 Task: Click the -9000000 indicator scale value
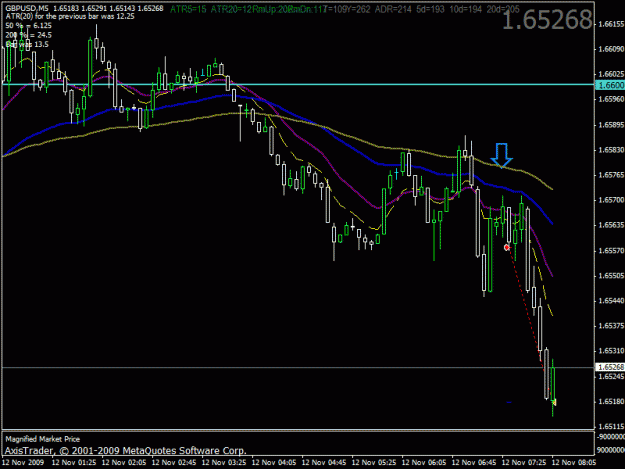pyautogui.click(x=610, y=437)
